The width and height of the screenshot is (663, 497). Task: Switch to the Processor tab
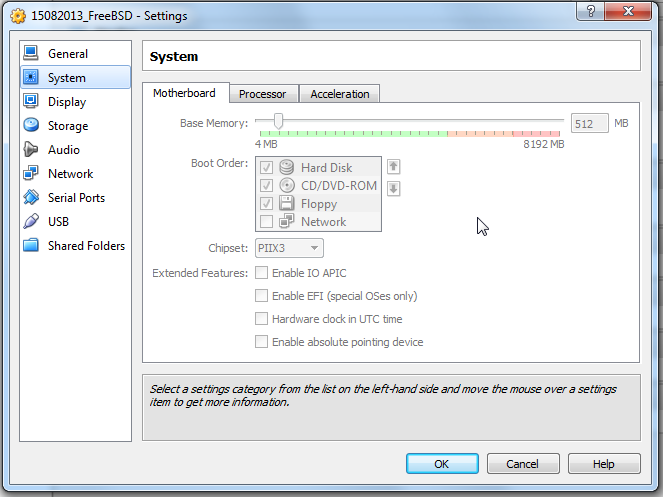point(262,94)
